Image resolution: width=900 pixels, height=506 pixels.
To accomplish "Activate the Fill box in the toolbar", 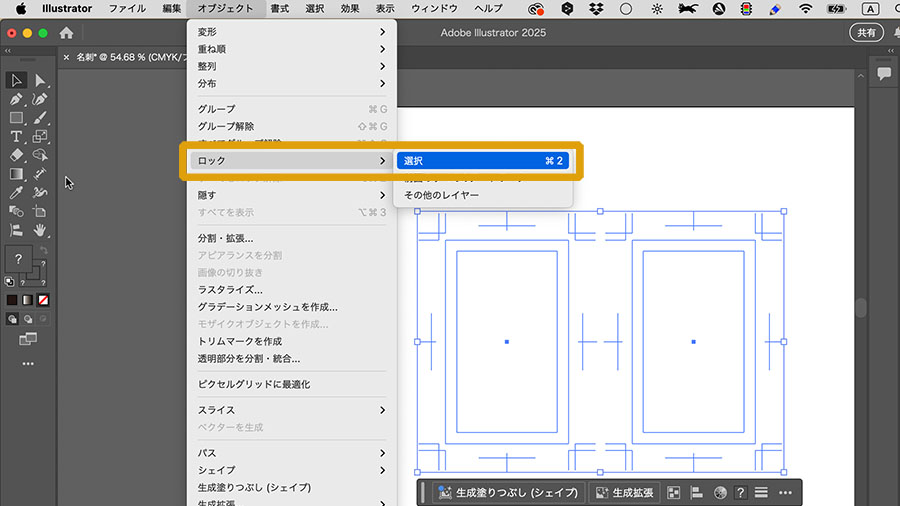I will click(x=18, y=259).
